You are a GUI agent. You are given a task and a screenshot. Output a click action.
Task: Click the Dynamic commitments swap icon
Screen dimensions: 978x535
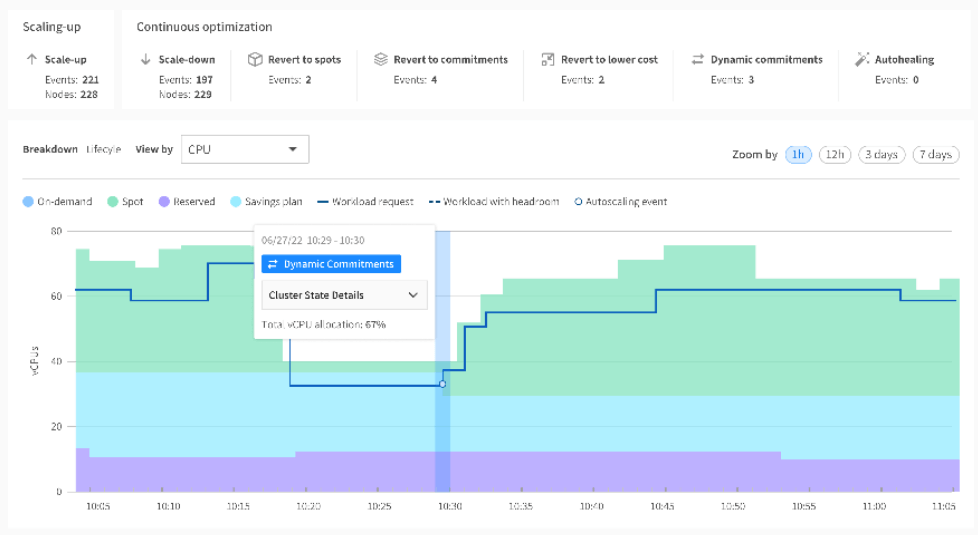tap(697, 59)
